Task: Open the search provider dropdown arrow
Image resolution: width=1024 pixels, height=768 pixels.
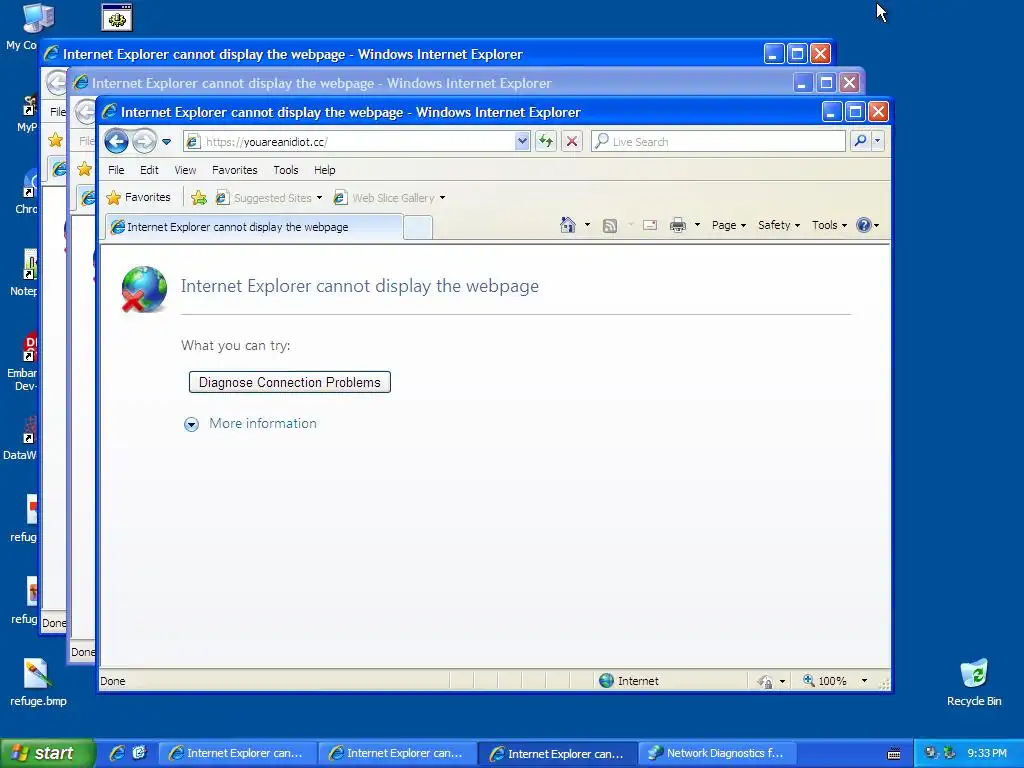Action: point(878,141)
